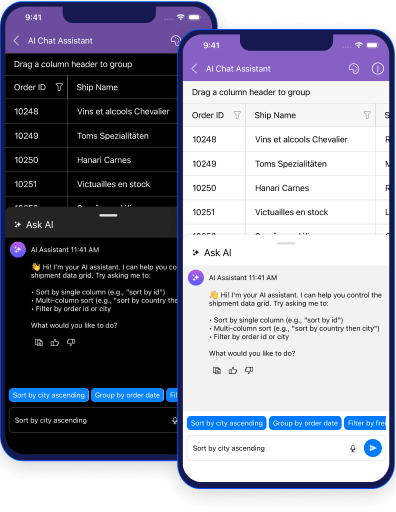Screen dimensions: 396x512
Task: Select order 10250 row in light phone
Action: (x=286, y=188)
